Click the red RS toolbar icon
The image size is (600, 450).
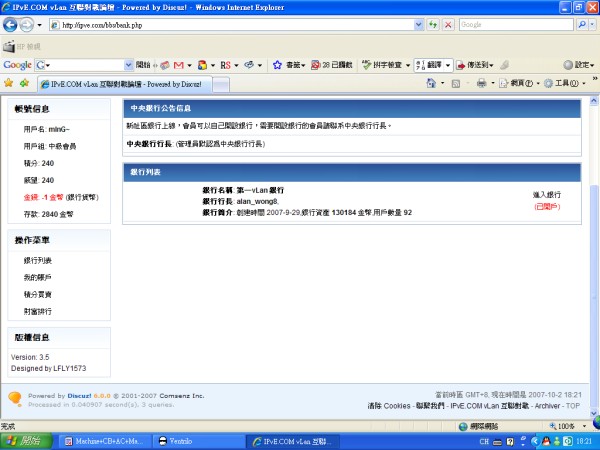225,65
